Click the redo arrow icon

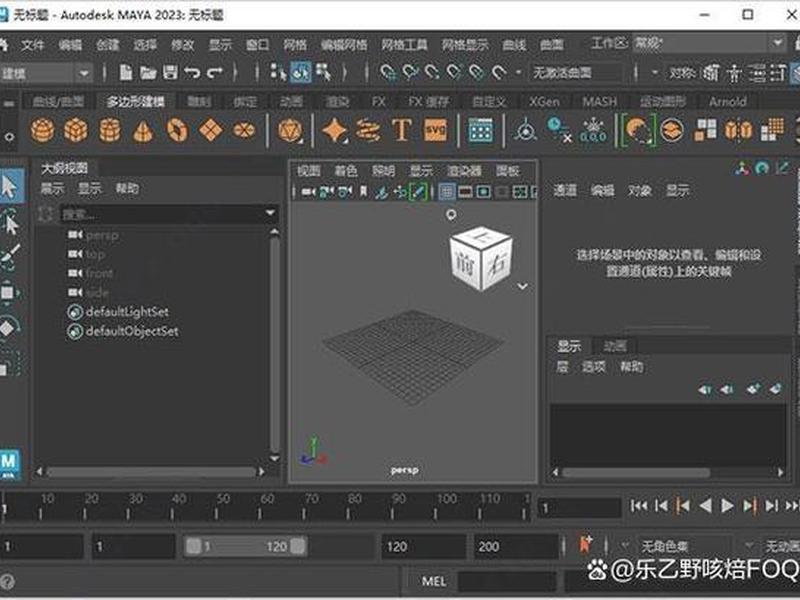(x=215, y=73)
